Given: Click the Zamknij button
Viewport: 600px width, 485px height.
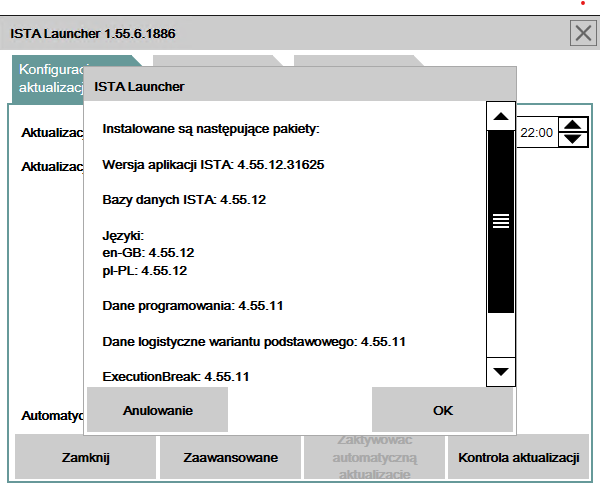Looking at the screenshot, I should click(85, 457).
